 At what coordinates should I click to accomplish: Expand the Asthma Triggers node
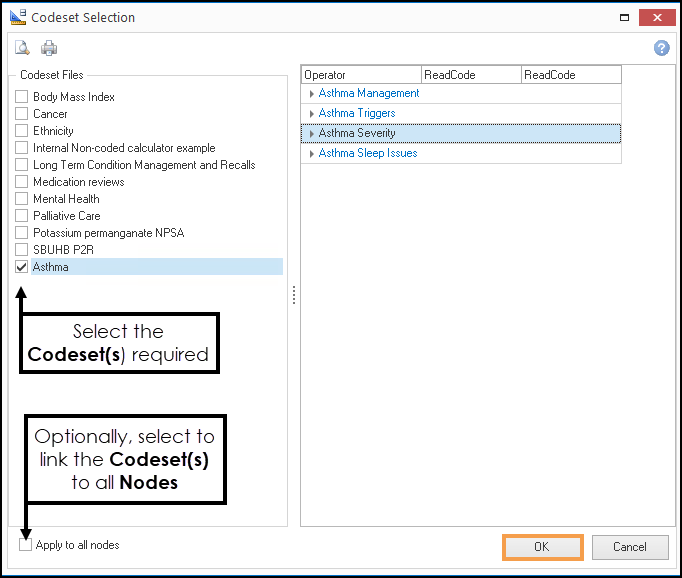pos(312,114)
